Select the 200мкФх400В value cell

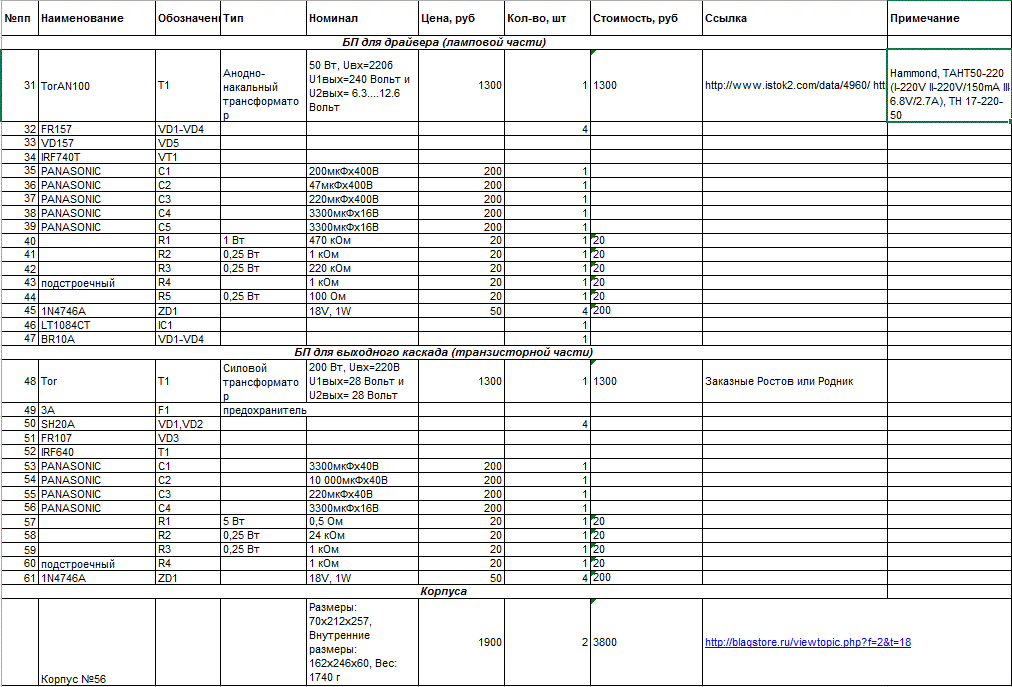(363, 171)
